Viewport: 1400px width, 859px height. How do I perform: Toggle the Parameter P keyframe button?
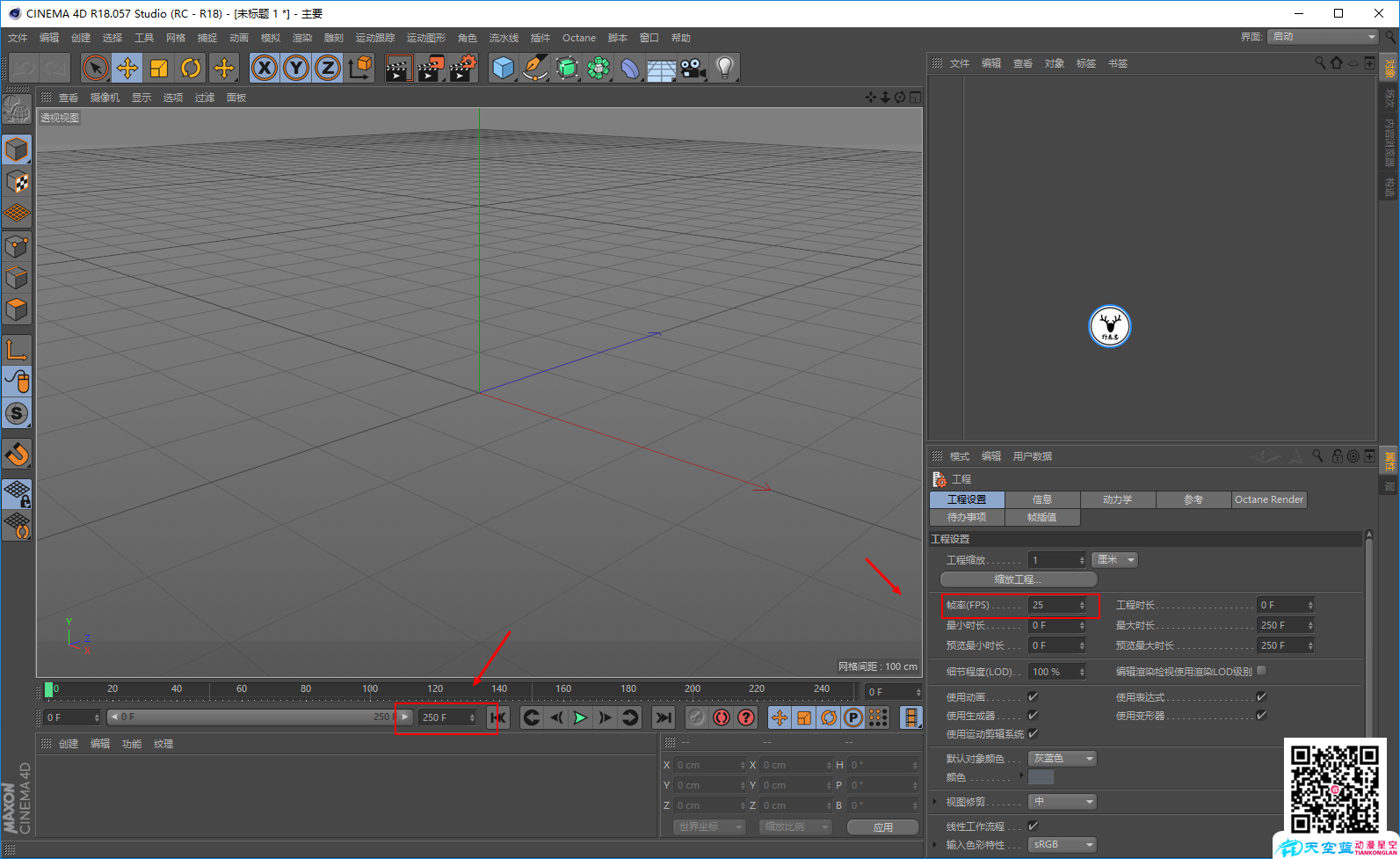[x=852, y=717]
